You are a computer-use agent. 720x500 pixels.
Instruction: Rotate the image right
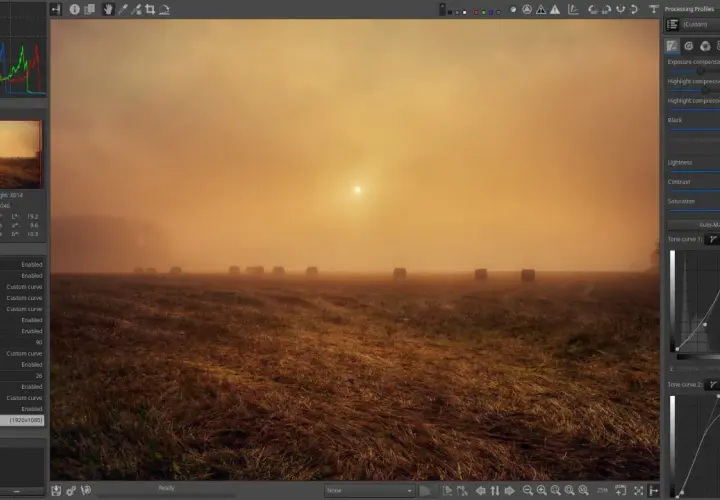tap(606, 9)
